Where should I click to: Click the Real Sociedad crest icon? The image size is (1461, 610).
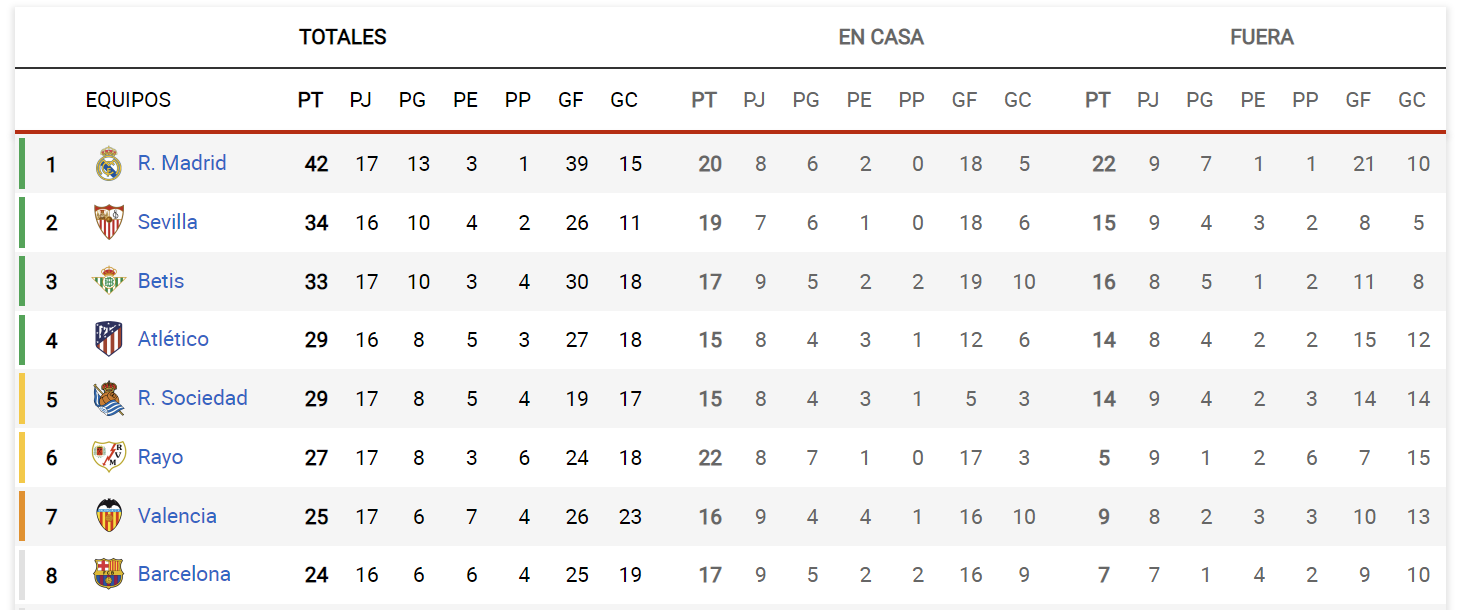(108, 398)
